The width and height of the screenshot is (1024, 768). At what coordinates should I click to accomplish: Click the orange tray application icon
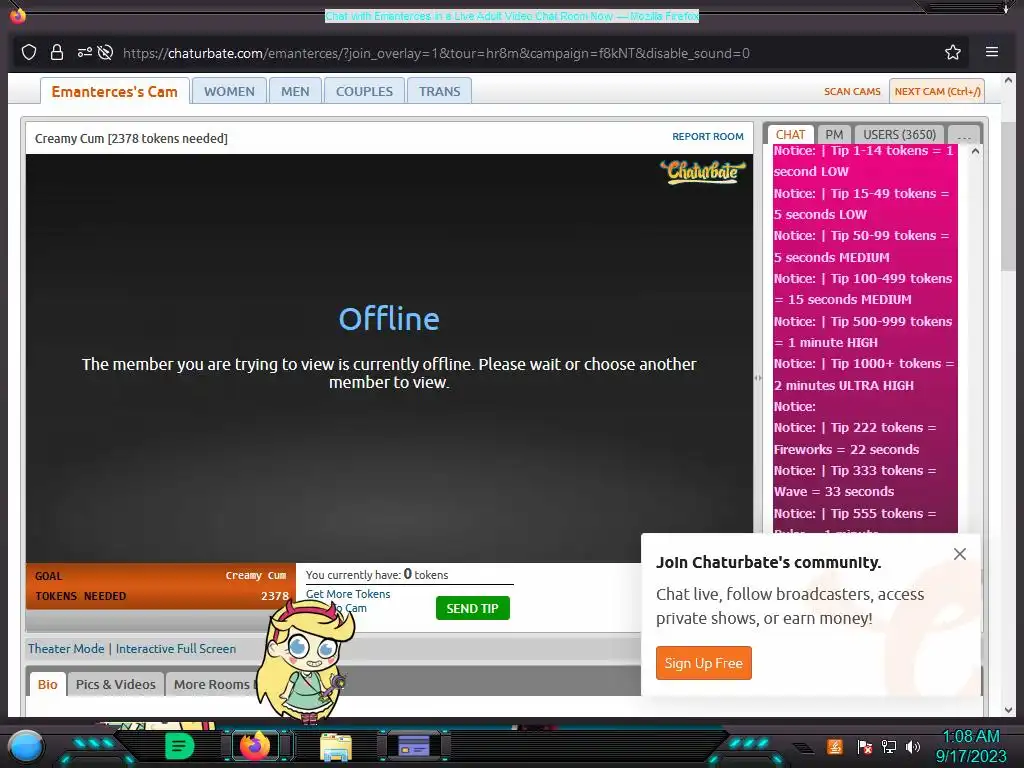pos(835,746)
